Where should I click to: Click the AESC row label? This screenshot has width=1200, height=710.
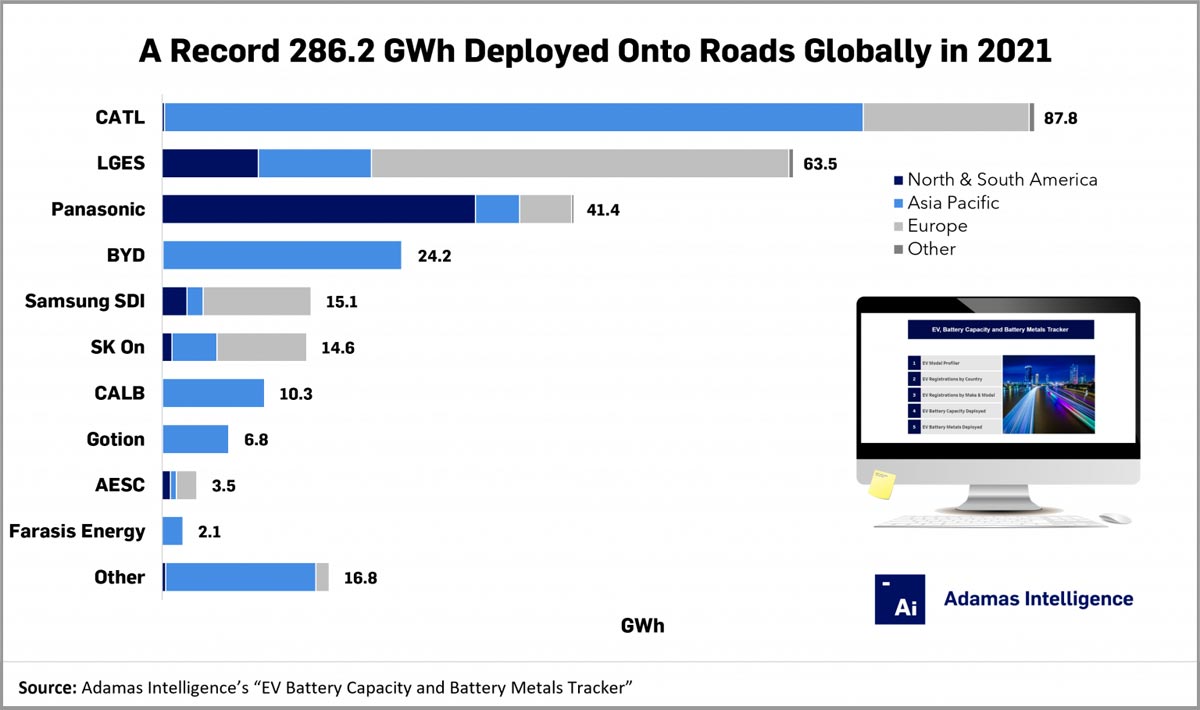(120, 485)
